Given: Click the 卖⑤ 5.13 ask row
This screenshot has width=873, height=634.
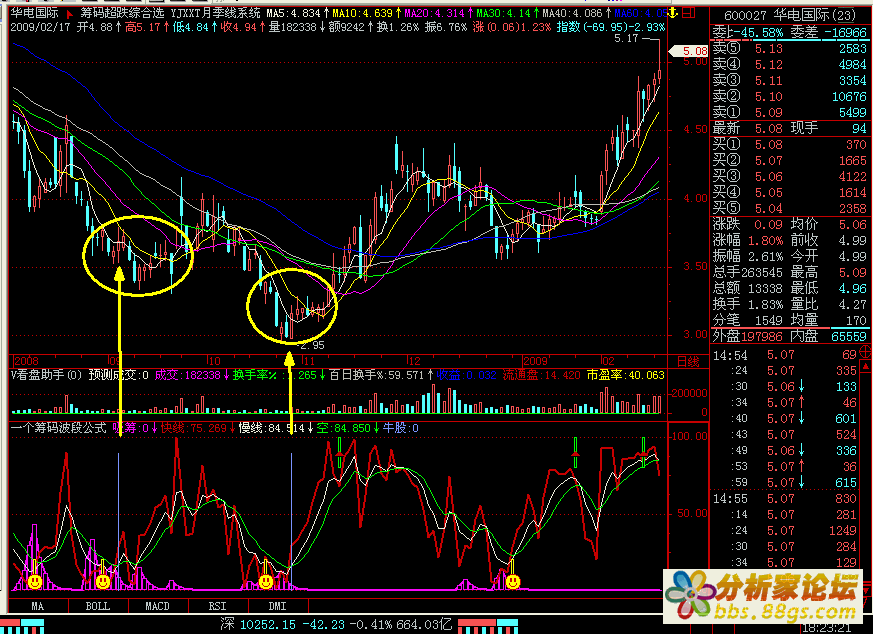Looking at the screenshot, I should [x=790, y=49].
